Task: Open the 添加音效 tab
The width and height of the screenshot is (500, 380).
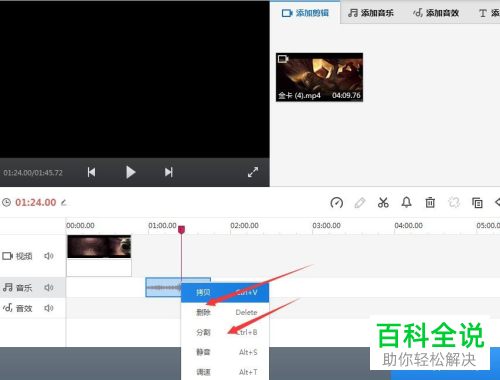Action: point(436,13)
